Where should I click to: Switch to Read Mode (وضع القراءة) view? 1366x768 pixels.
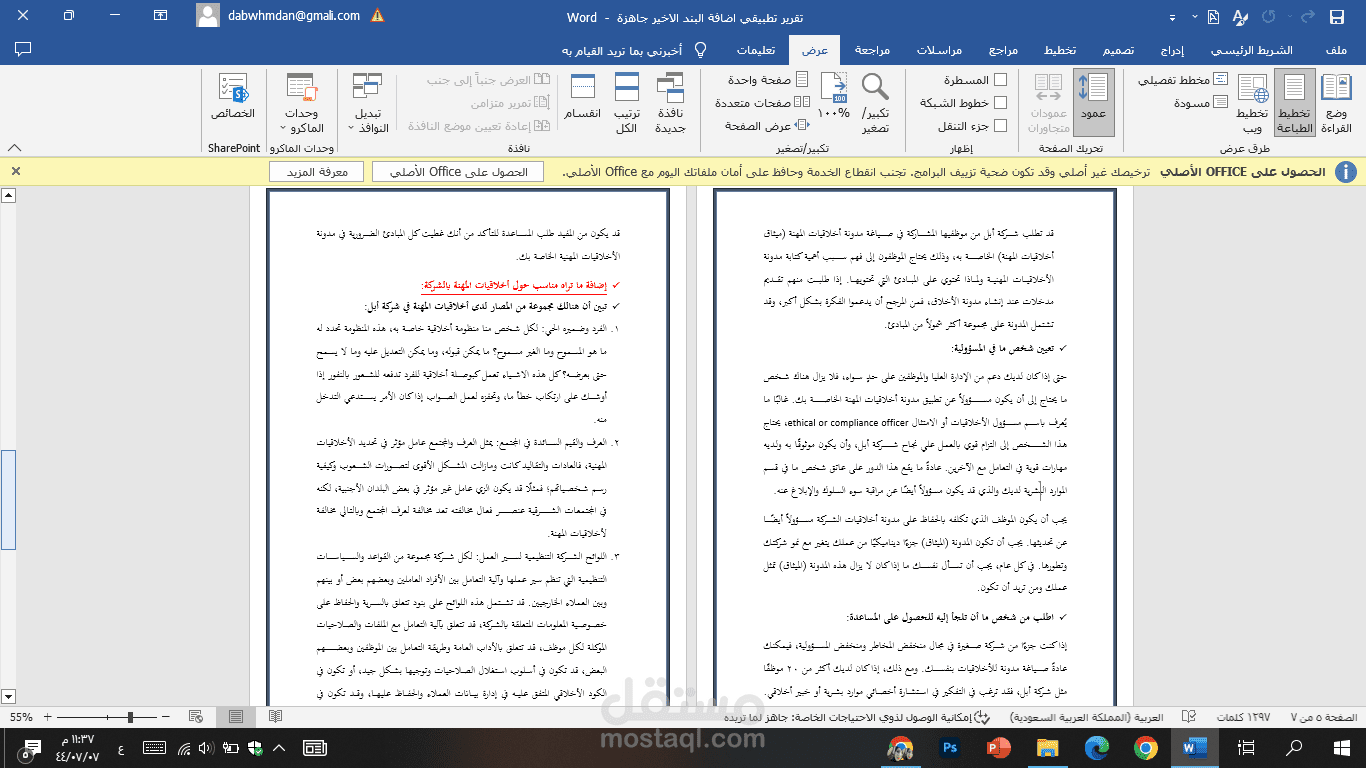coord(1336,103)
